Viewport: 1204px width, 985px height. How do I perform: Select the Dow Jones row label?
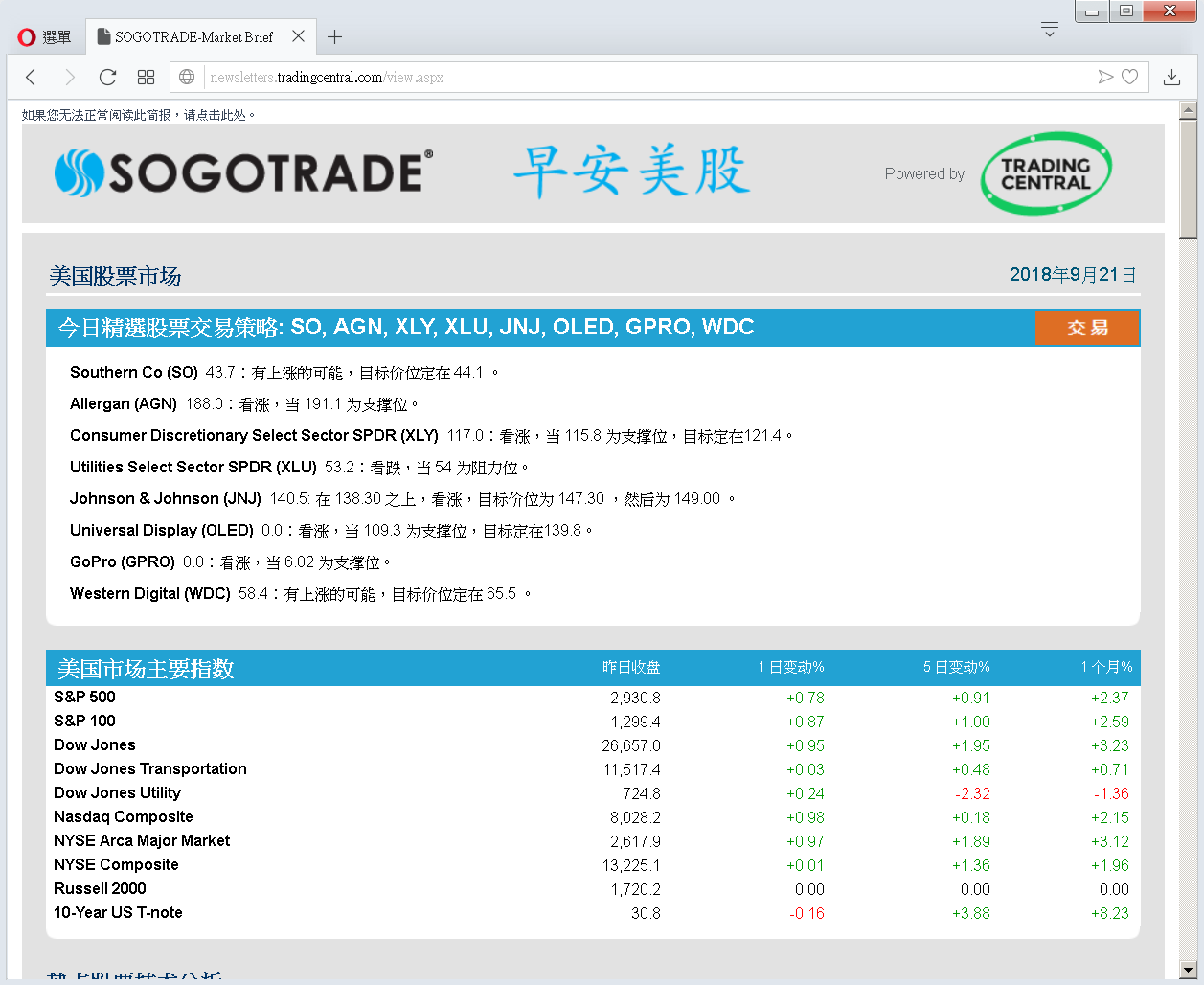tap(95, 744)
